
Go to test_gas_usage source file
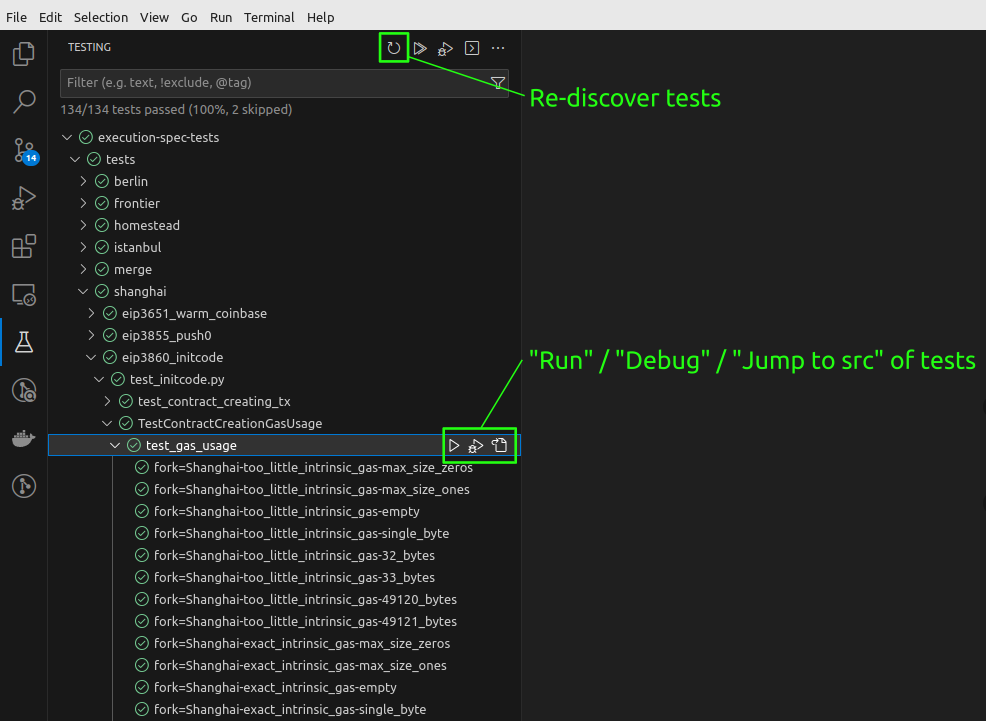500,445
